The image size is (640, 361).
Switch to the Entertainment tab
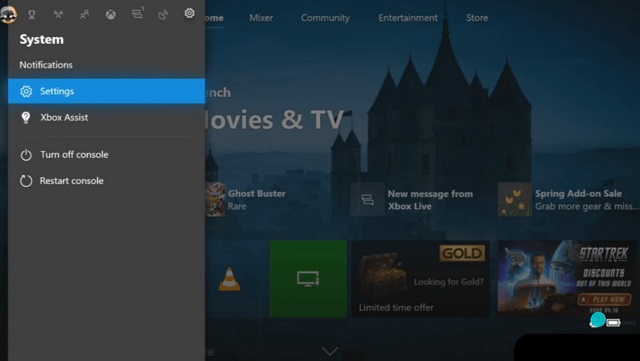click(x=408, y=18)
